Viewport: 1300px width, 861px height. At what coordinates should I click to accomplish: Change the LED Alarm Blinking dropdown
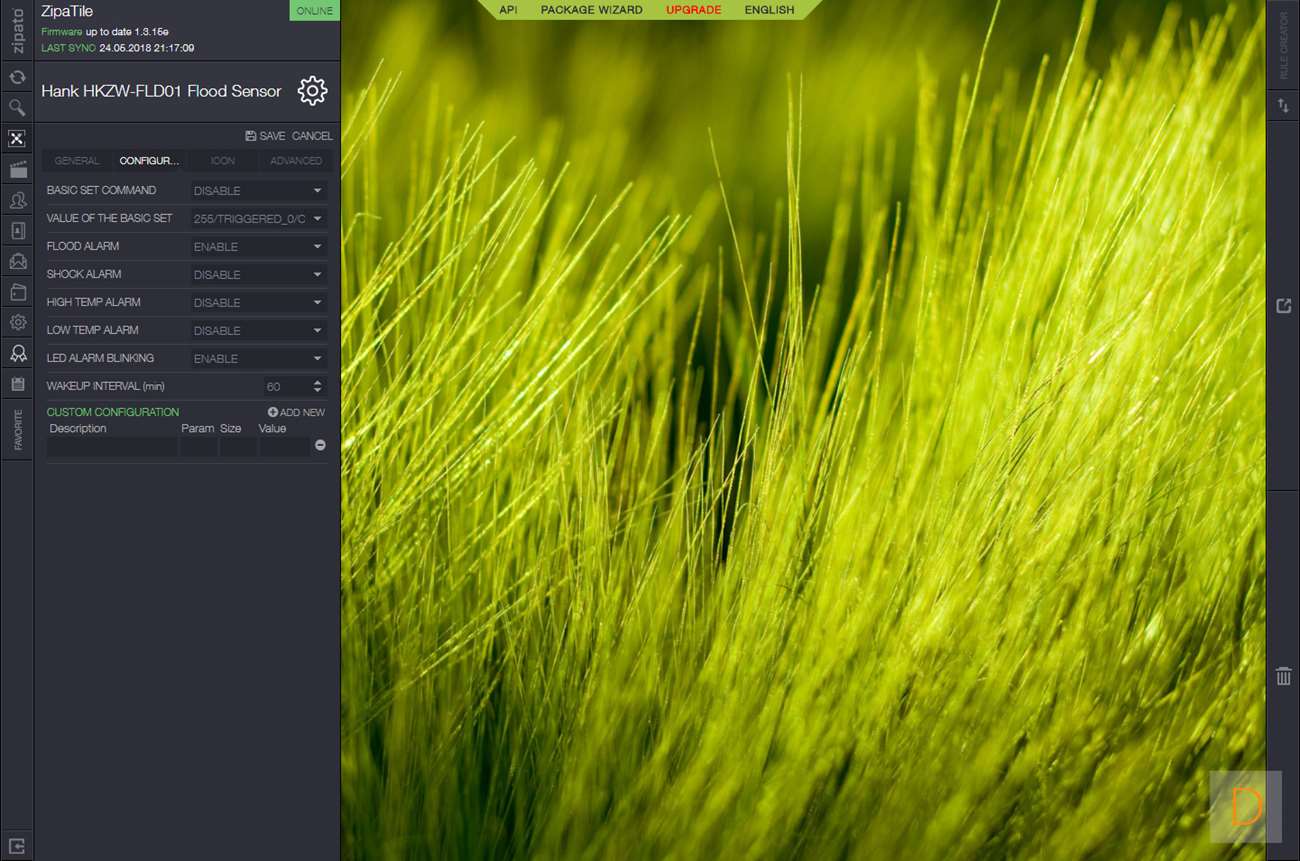coord(258,359)
